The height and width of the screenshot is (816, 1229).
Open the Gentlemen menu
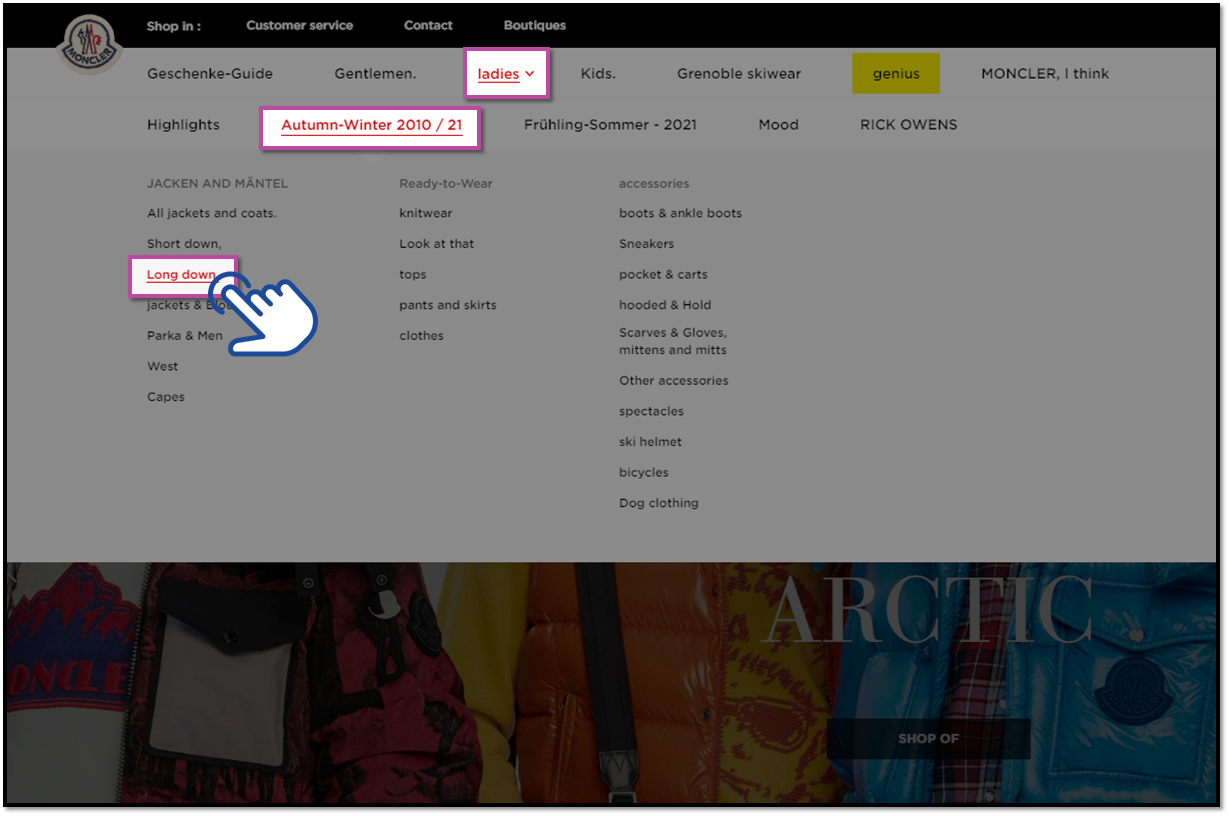375,74
